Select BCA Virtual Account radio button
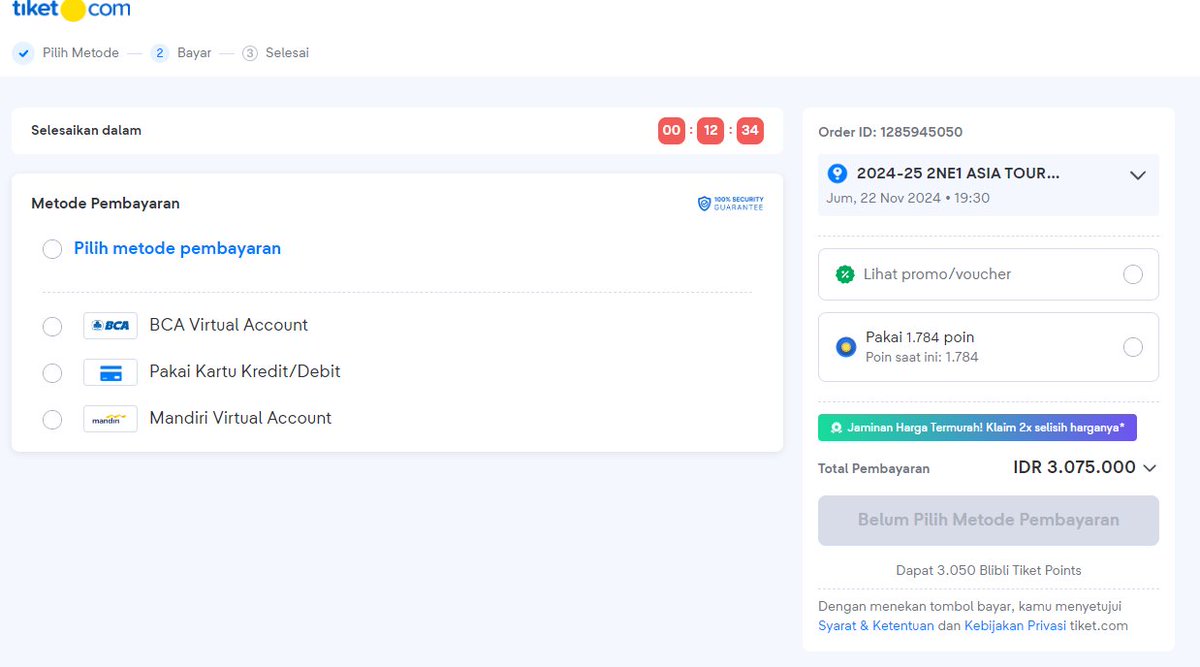1200x667 pixels. point(52,326)
